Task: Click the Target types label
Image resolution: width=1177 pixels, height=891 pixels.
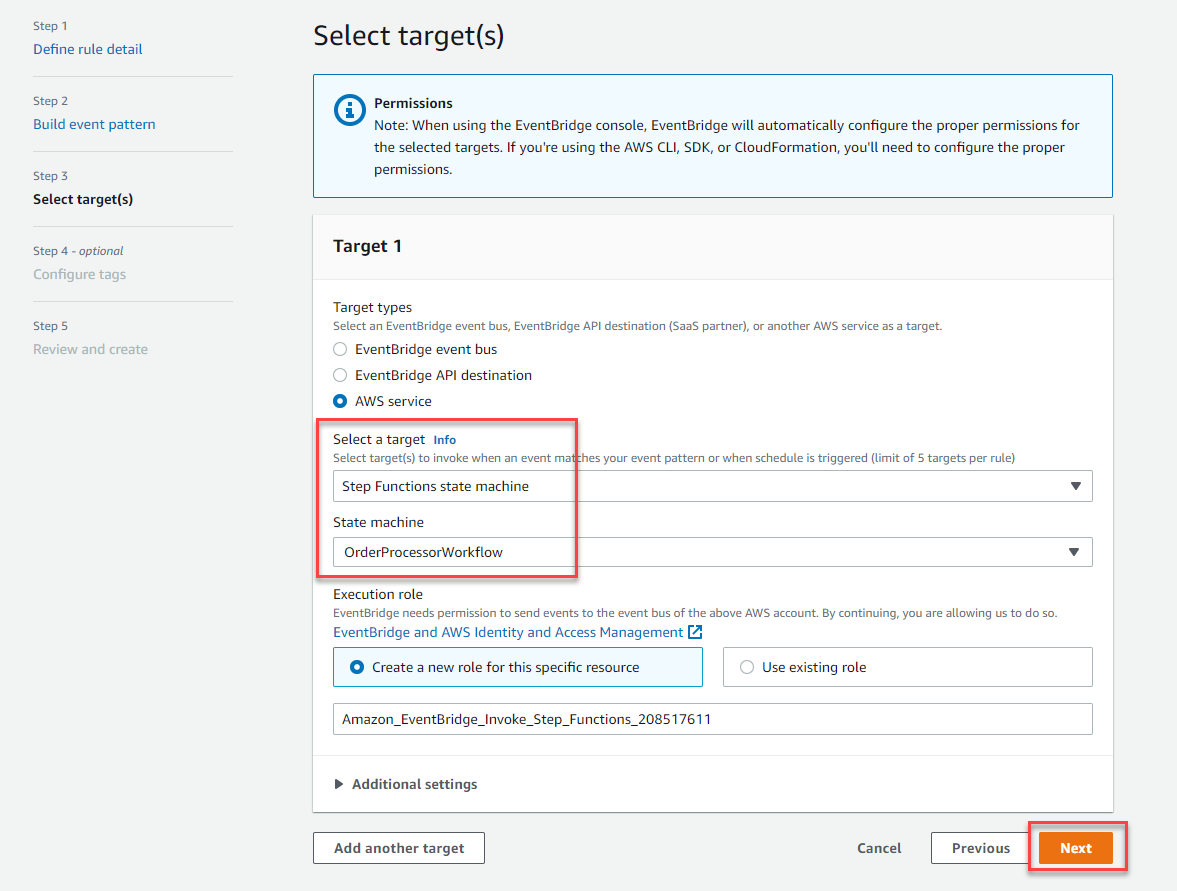Action: (372, 307)
